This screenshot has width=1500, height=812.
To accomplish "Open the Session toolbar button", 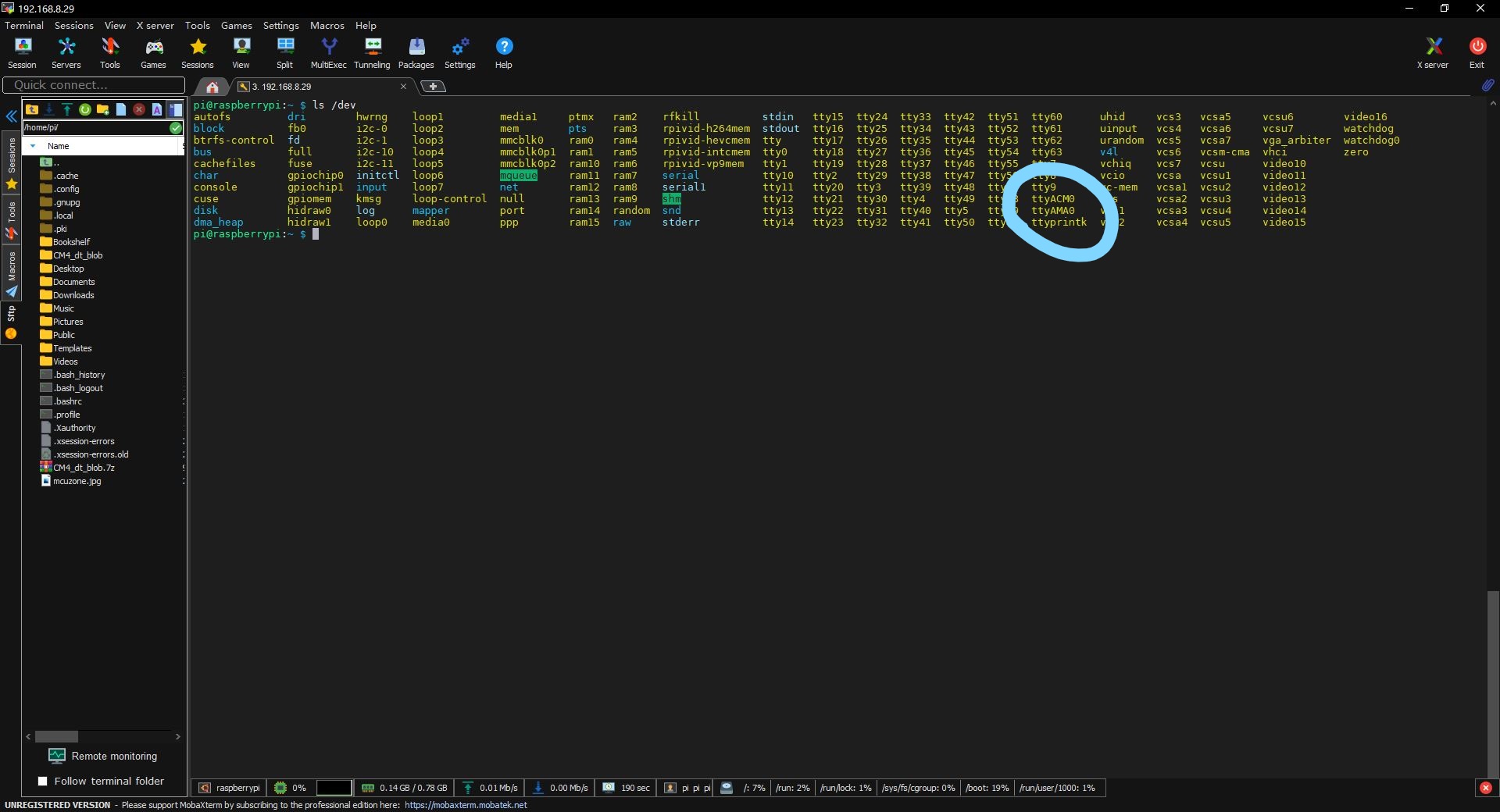I will pyautogui.click(x=22, y=53).
